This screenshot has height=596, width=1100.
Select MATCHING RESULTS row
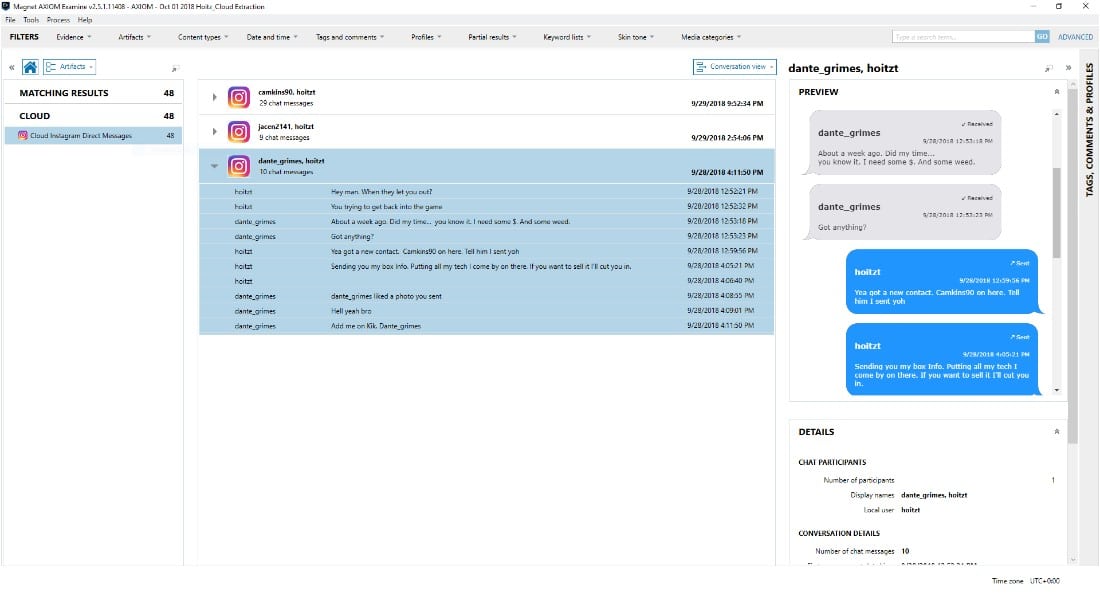coord(93,93)
